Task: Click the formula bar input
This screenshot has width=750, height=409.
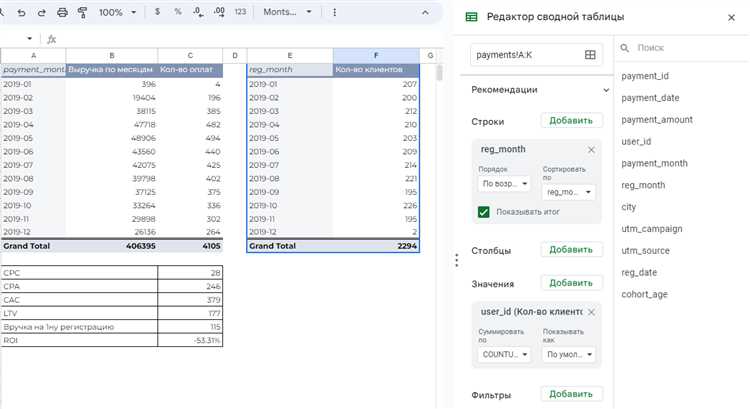Action: click(x=249, y=39)
